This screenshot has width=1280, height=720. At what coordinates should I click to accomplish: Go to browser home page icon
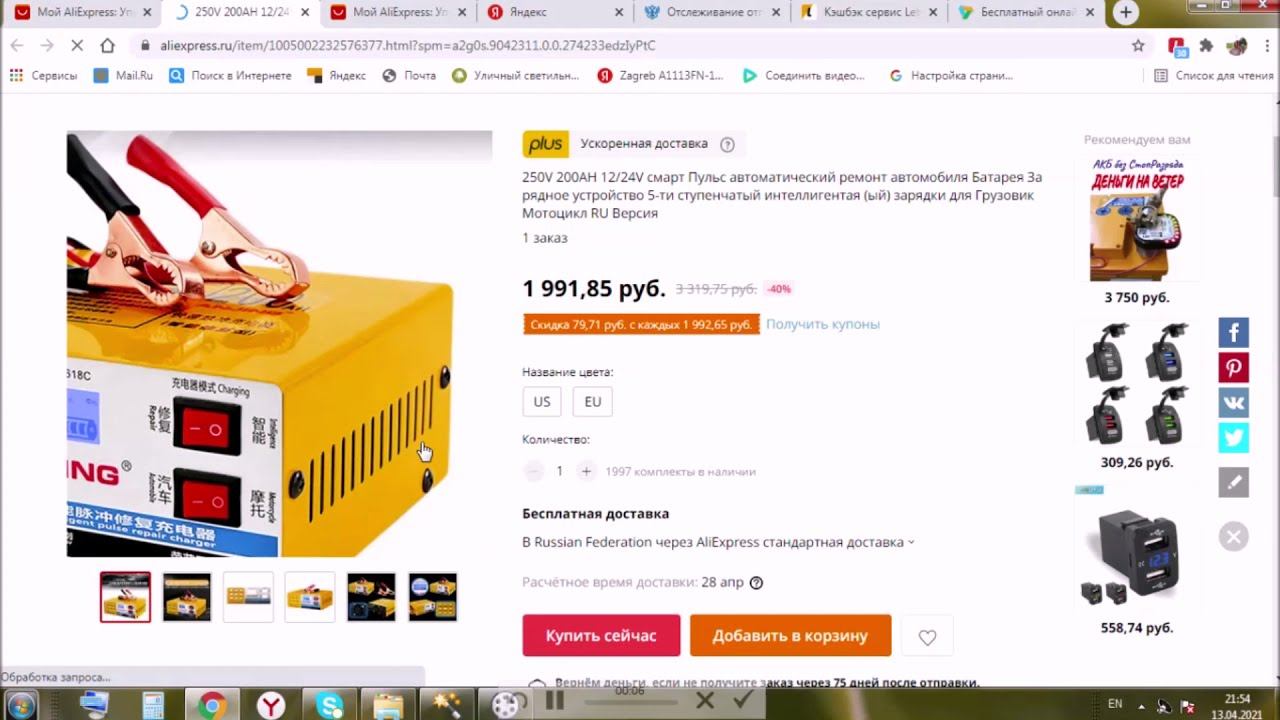click(107, 45)
